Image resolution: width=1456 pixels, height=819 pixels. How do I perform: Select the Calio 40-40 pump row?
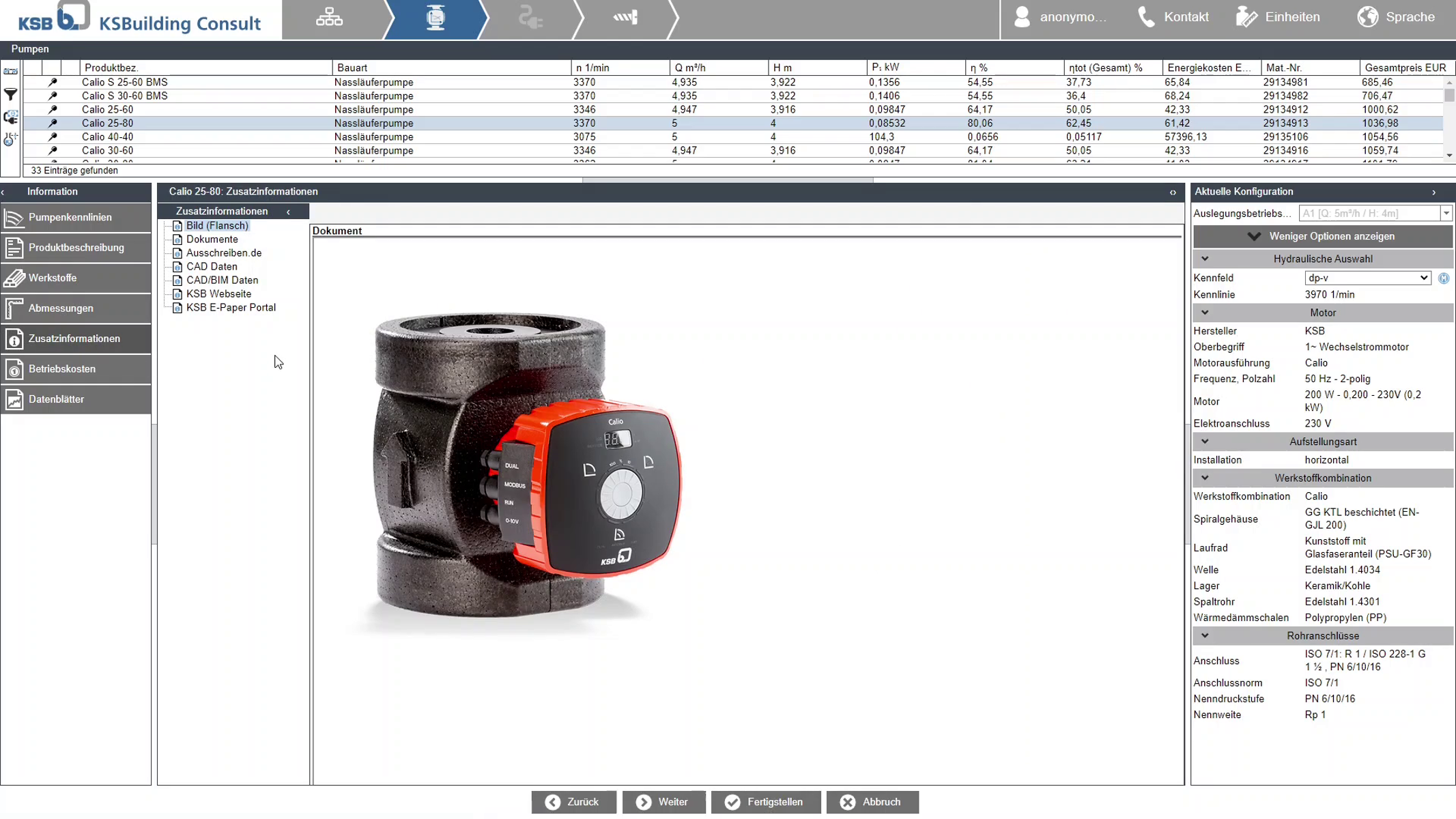click(x=733, y=136)
